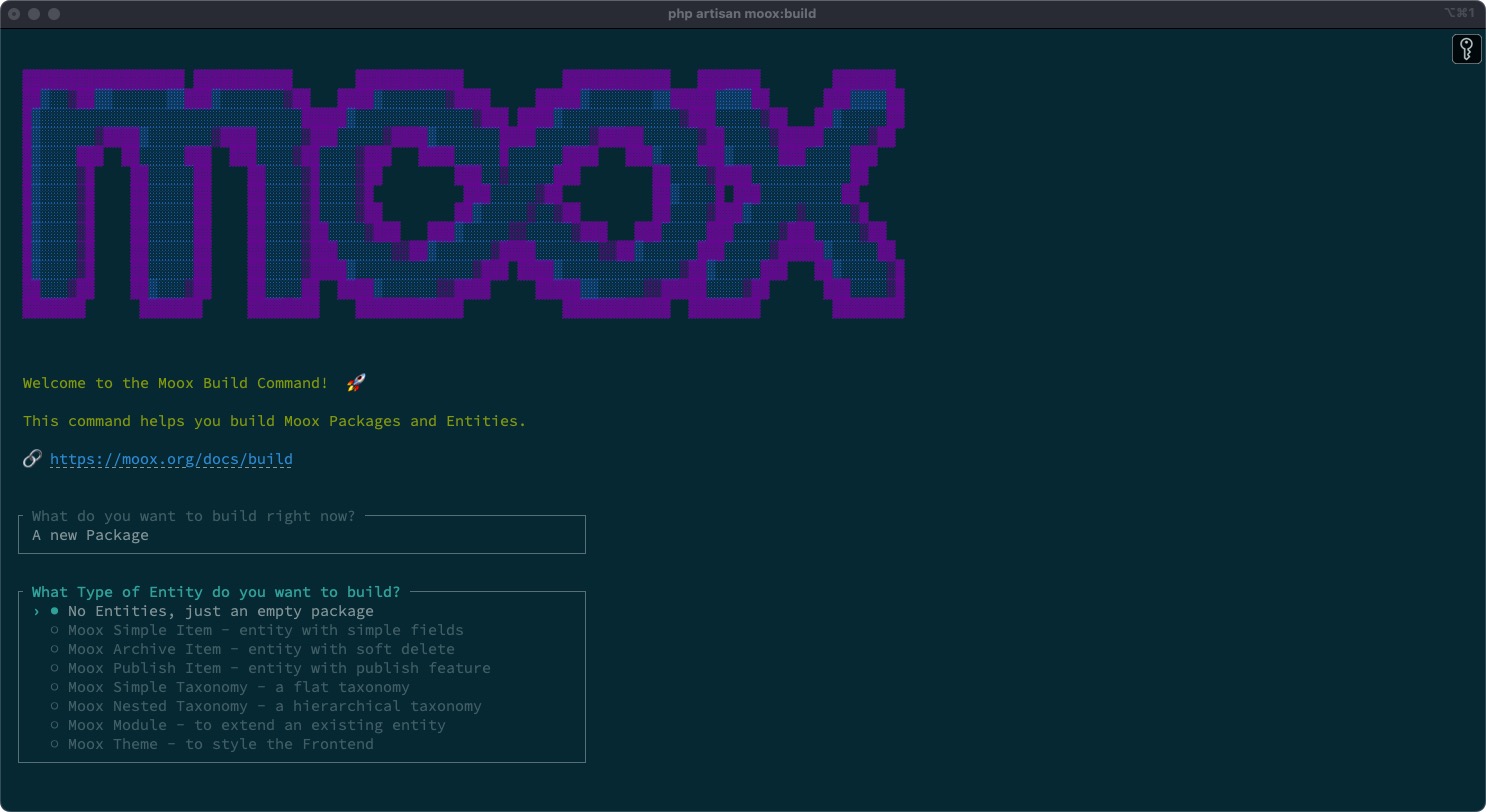Open the moox.org build documentation link

(x=172, y=458)
